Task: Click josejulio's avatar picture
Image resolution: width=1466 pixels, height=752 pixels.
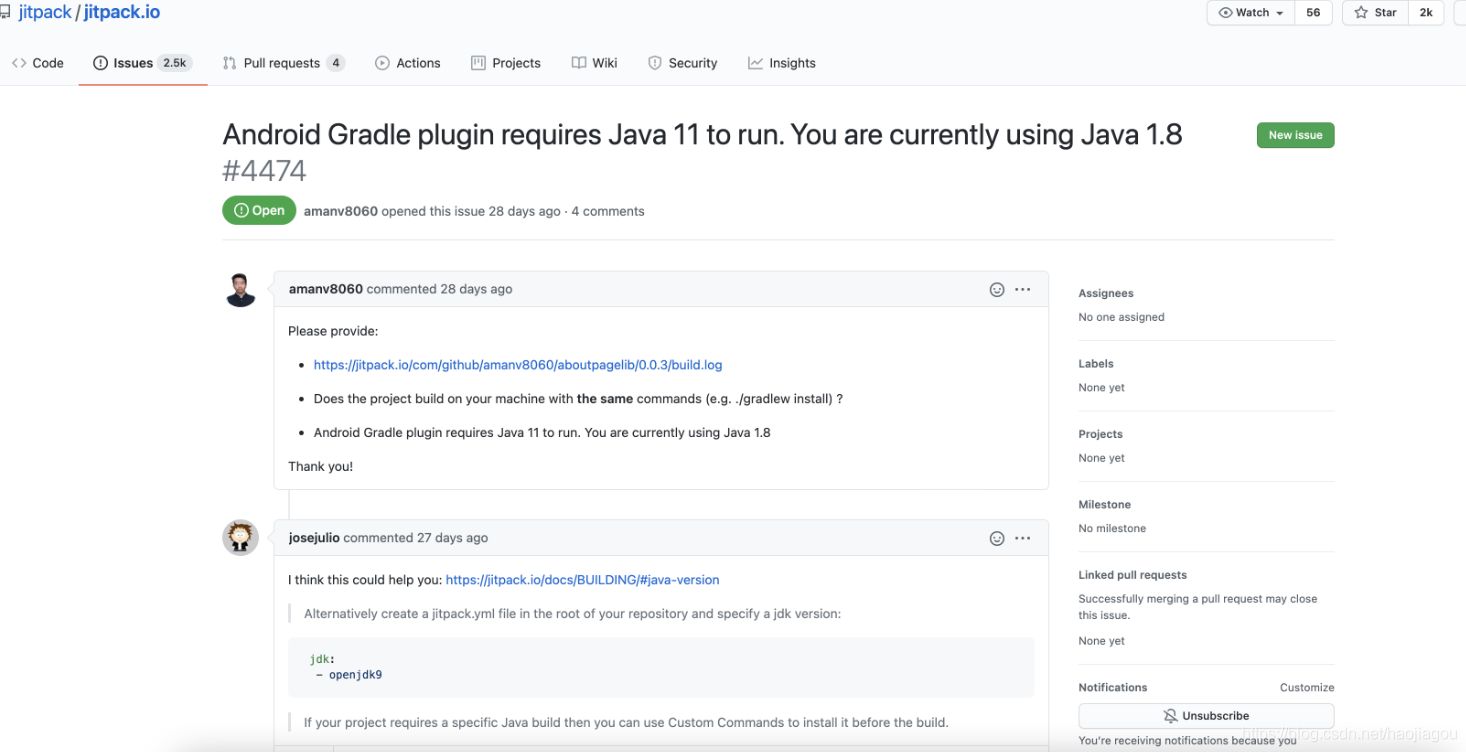Action: click(240, 538)
